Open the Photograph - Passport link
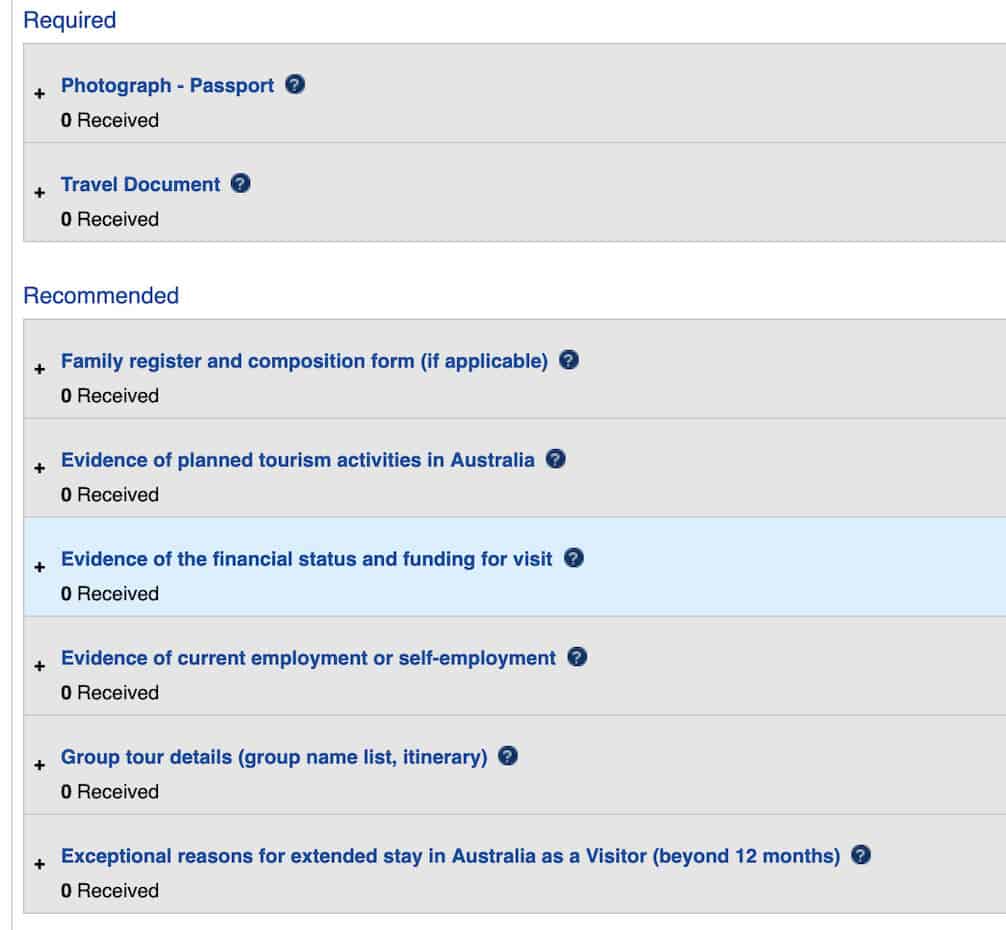 click(x=167, y=85)
